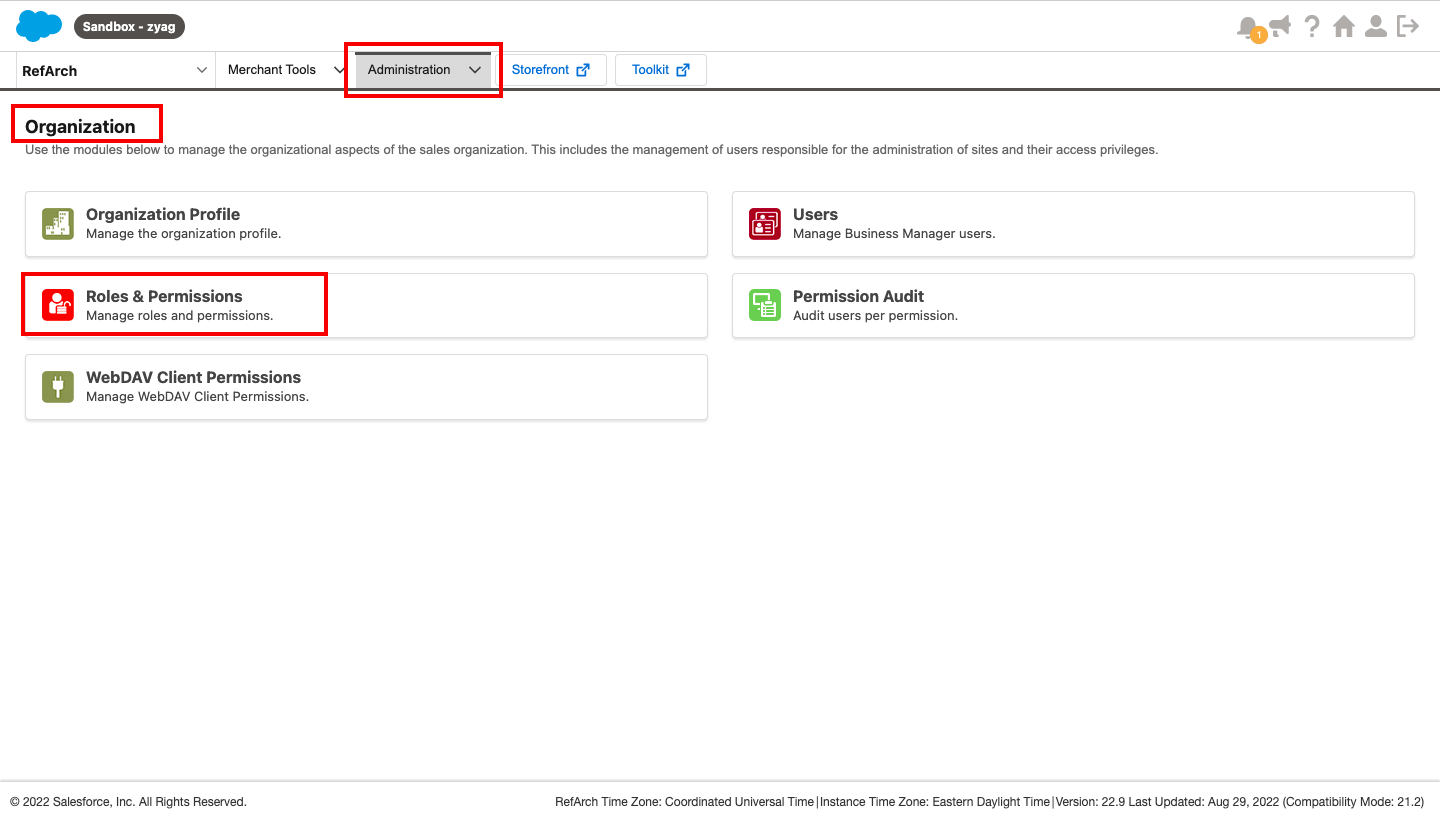Click the announcements megaphone icon
1440x822 pixels.
click(x=1279, y=26)
